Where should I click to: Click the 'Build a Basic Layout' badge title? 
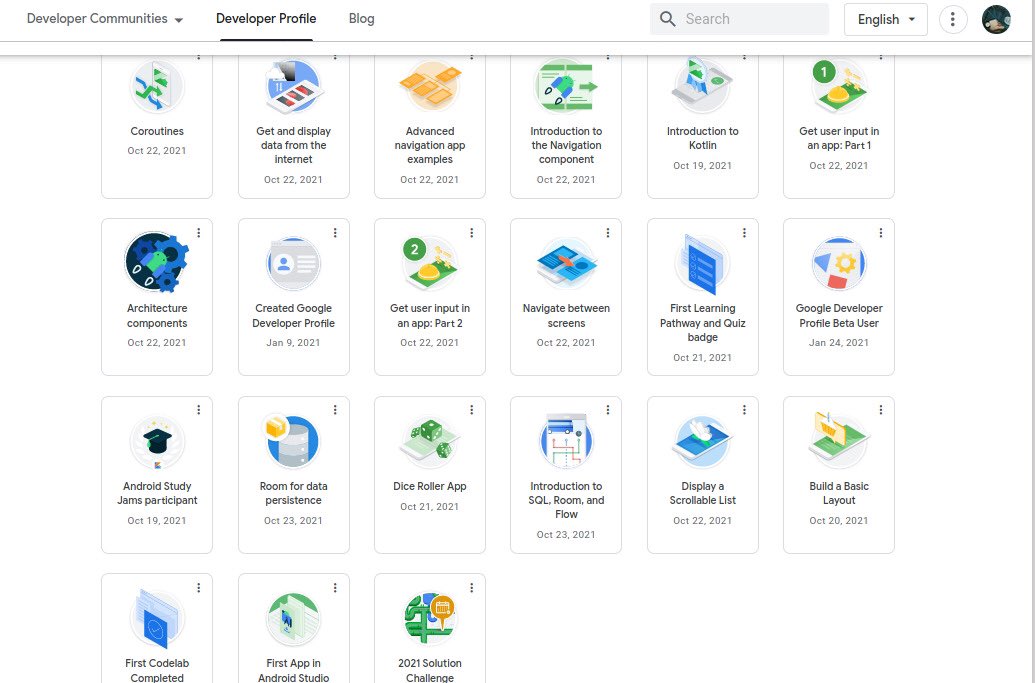[x=838, y=493]
